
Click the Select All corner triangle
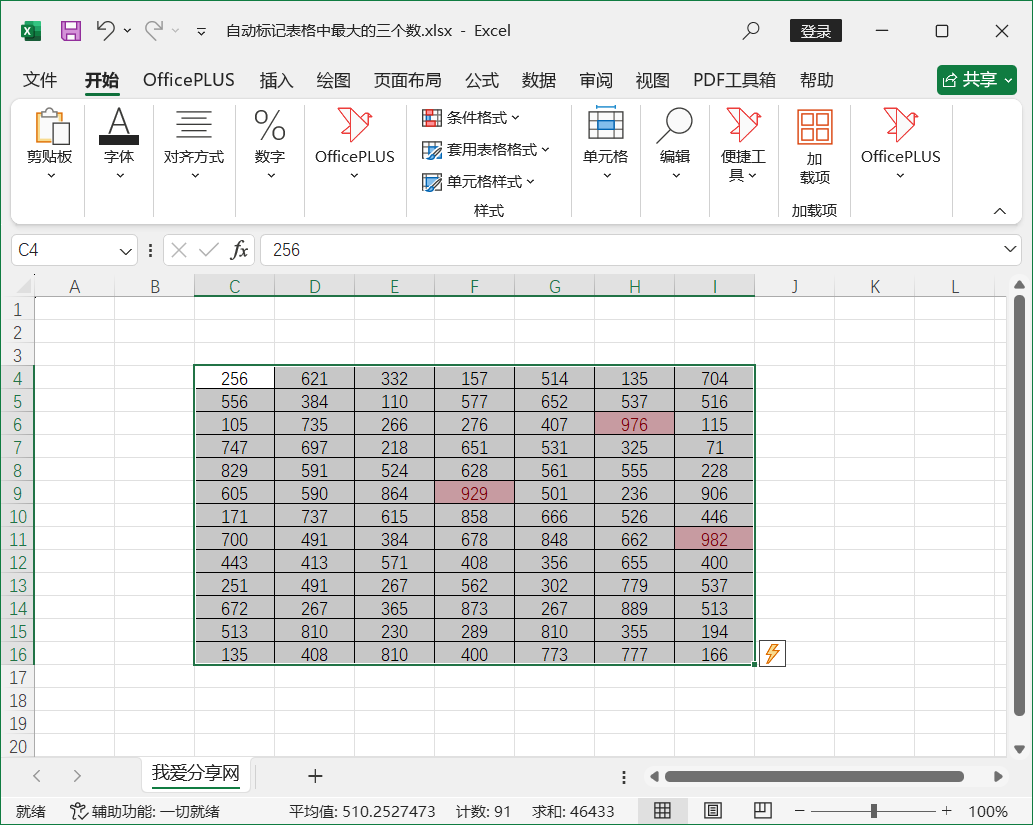click(x=22, y=286)
